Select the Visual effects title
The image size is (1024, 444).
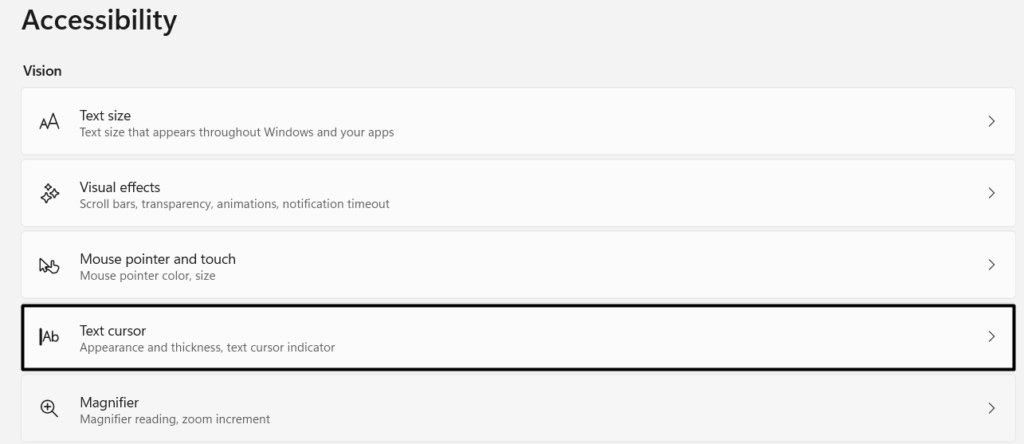(120, 187)
